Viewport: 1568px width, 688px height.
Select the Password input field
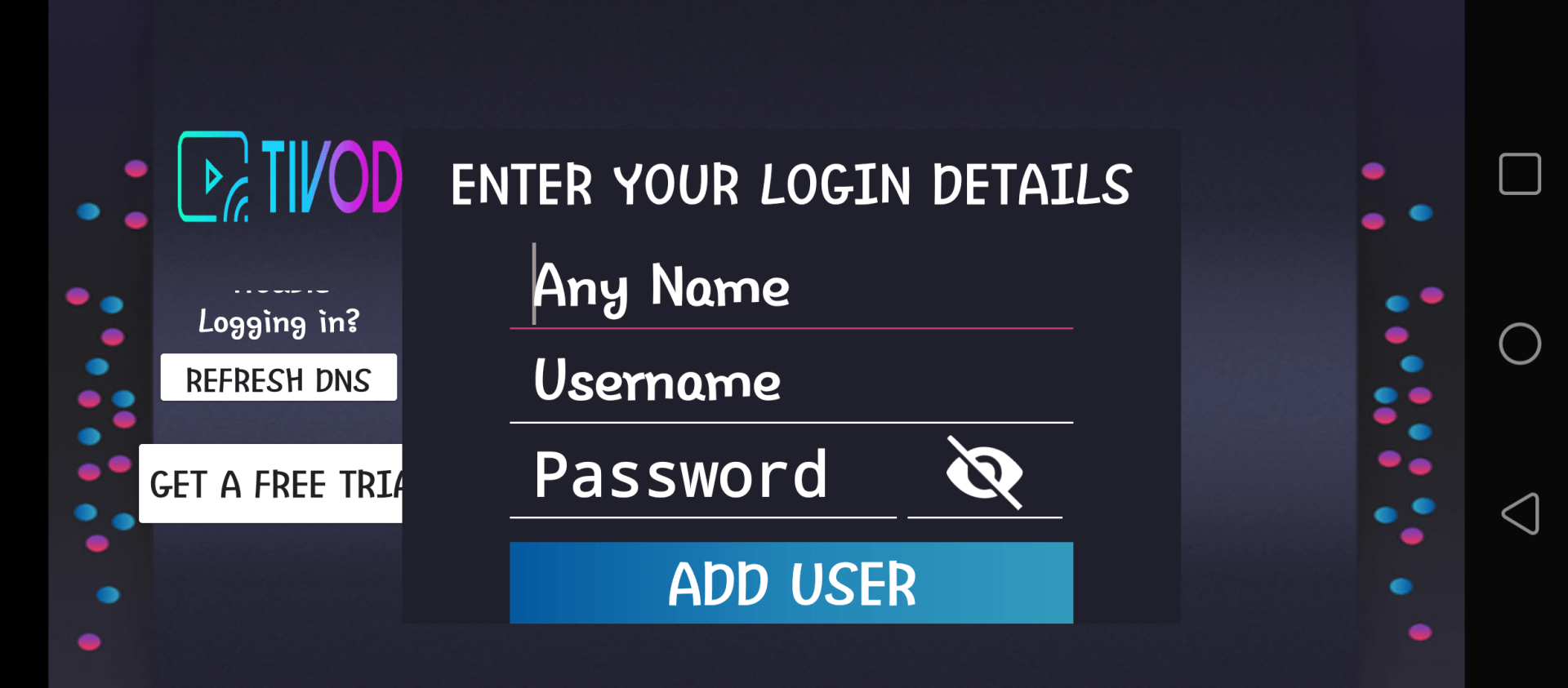click(703, 475)
